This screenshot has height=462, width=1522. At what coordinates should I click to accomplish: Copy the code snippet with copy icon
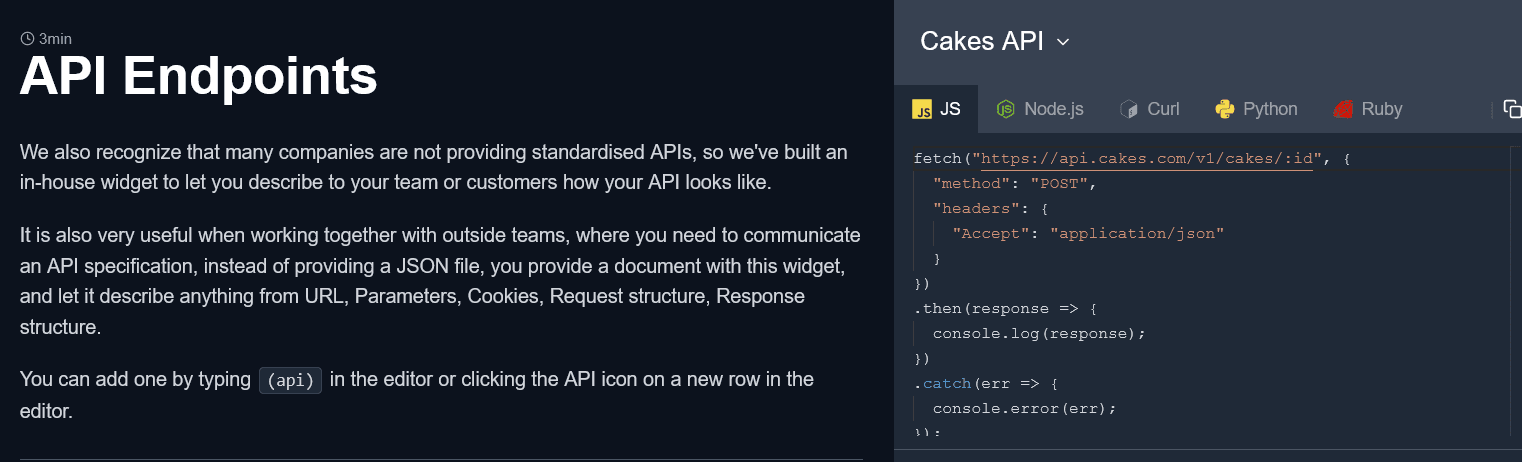1511,110
